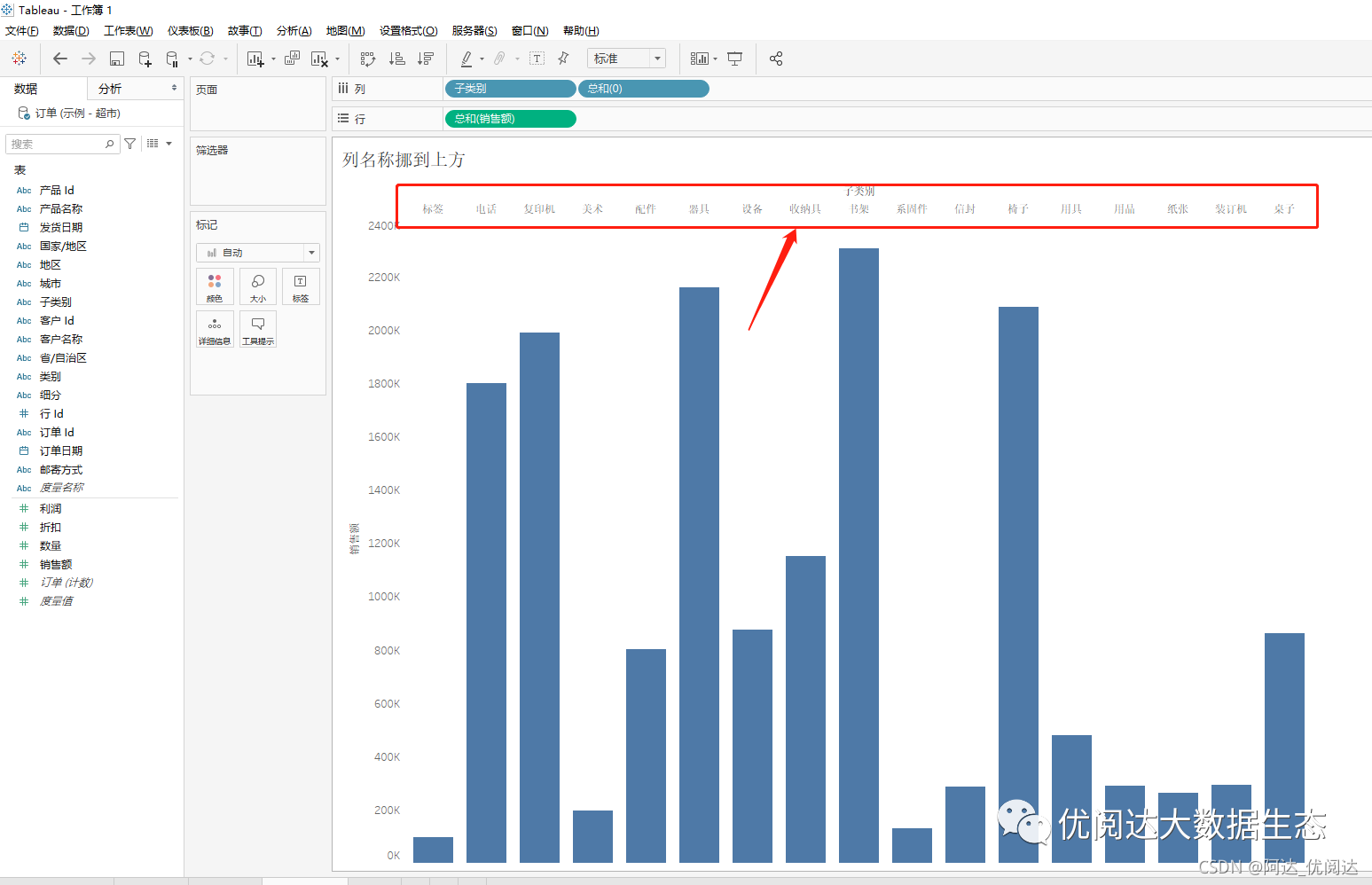Image resolution: width=1372 pixels, height=885 pixels.
Task: Select the 子类别 dimension field
Action: click(56, 302)
